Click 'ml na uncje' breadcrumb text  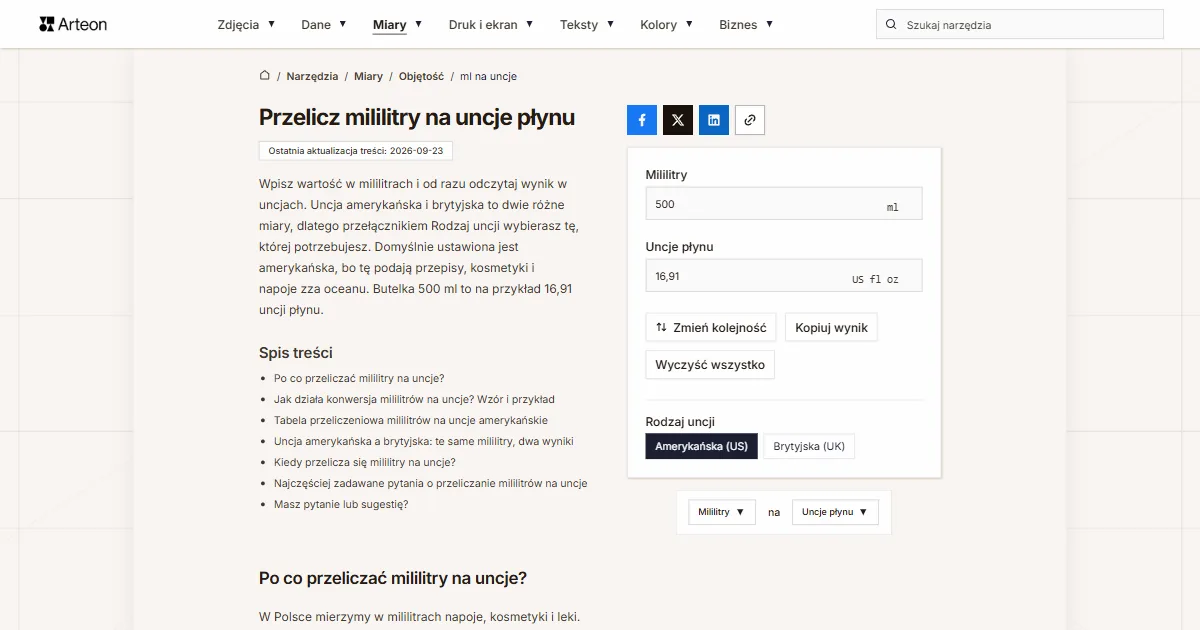(488, 76)
